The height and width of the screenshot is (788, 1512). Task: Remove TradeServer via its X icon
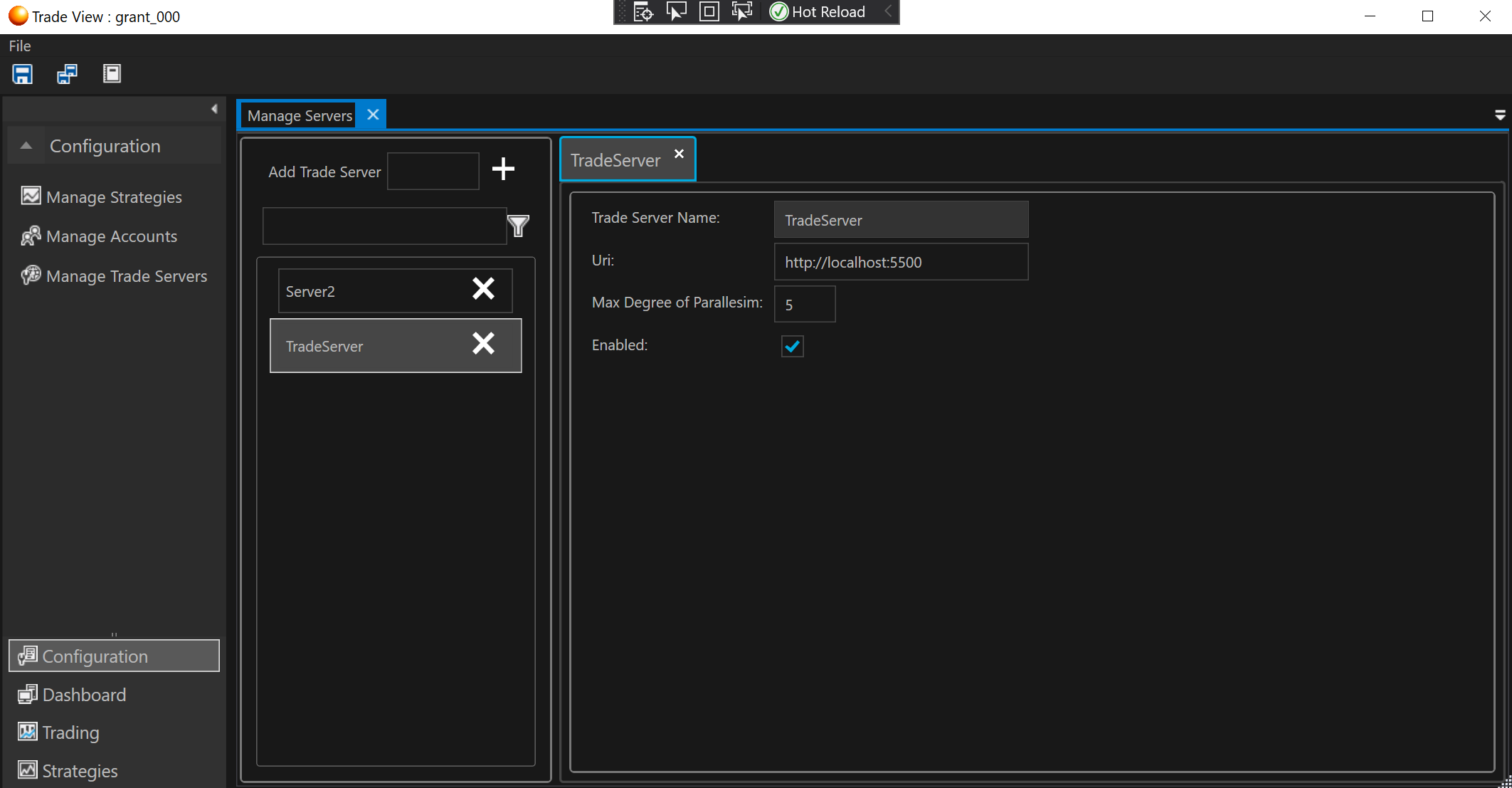point(483,344)
